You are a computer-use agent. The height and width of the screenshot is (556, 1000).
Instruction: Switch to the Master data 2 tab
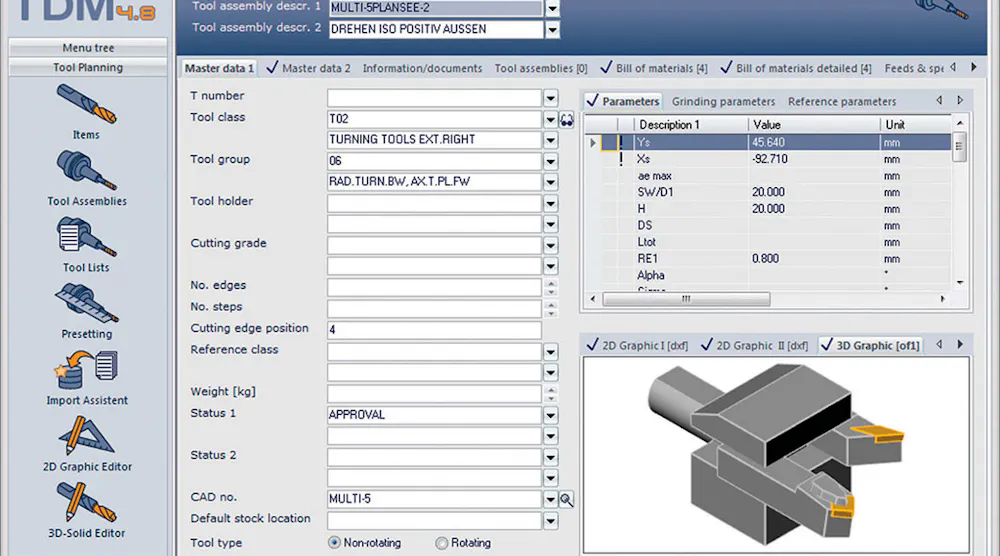click(309, 68)
